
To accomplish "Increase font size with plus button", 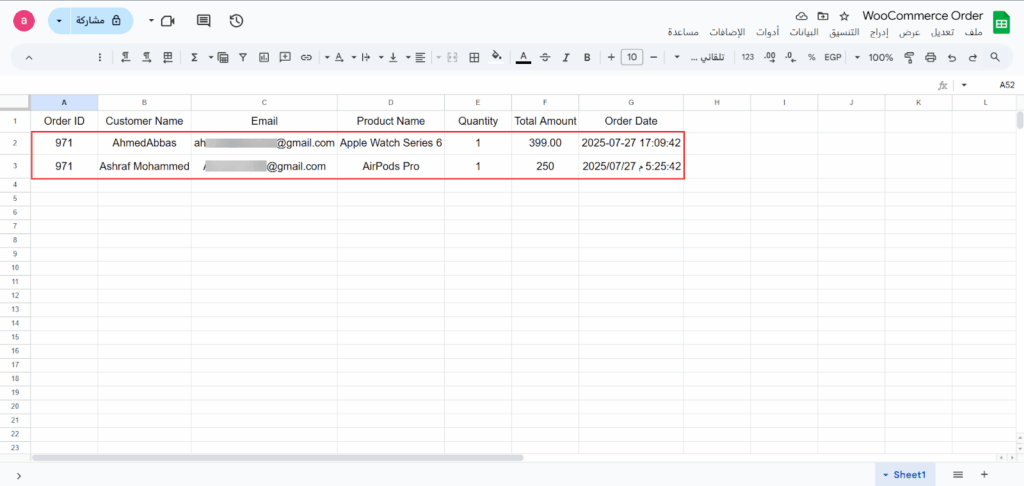I will point(611,57).
